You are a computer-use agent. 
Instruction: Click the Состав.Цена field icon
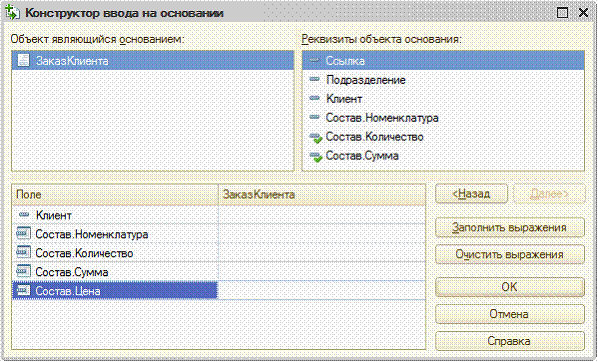point(23,290)
